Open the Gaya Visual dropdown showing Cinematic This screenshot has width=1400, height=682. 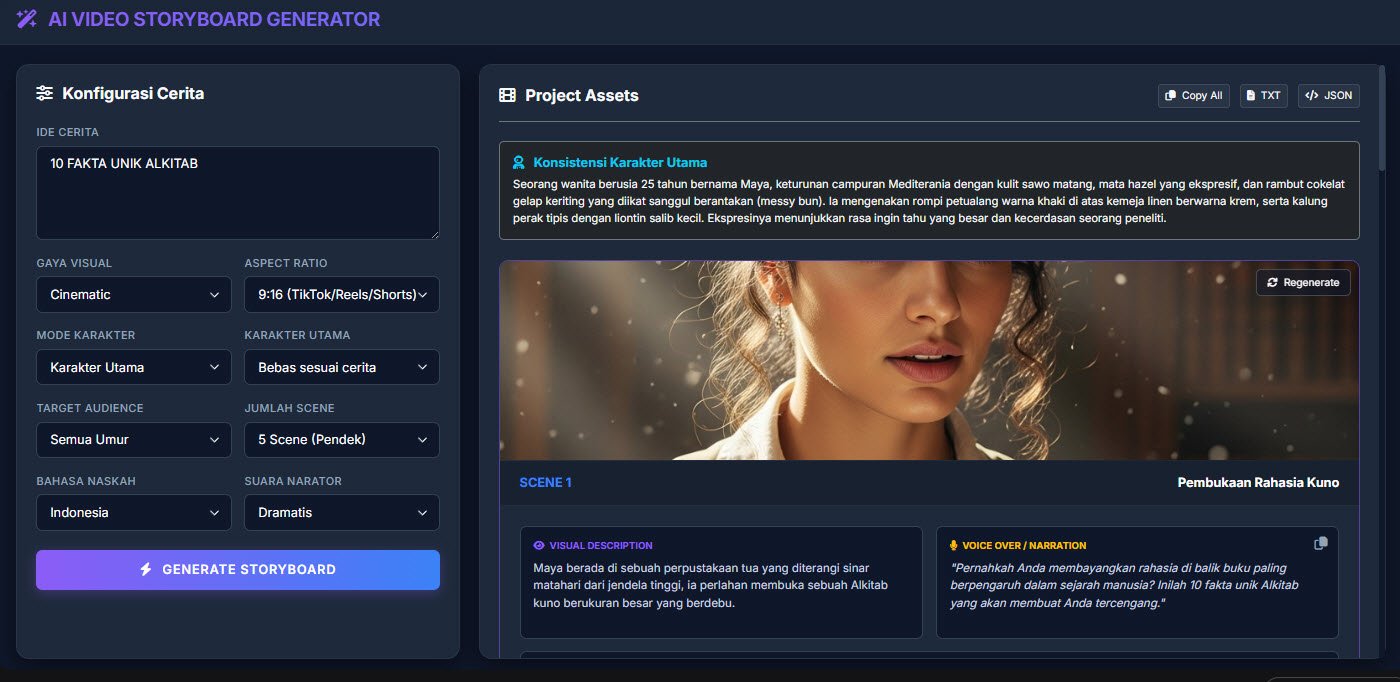[x=134, y=295]
